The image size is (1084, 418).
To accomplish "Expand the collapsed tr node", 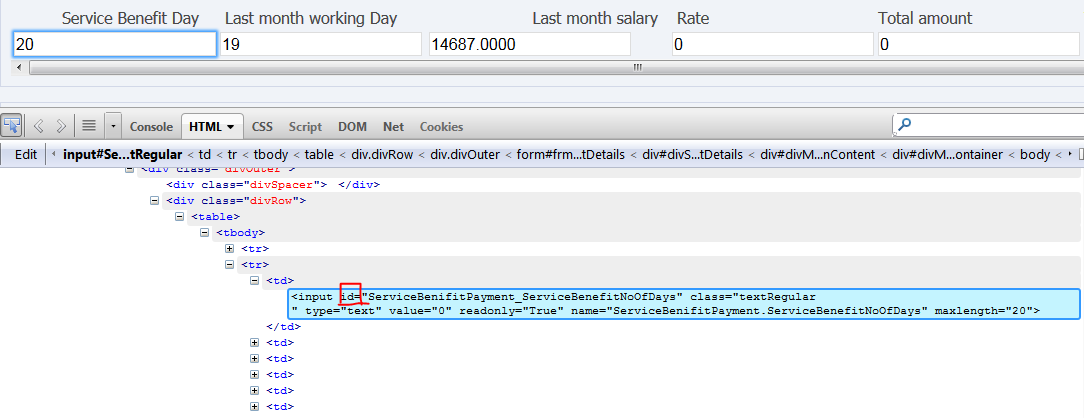I will point(230,248).
